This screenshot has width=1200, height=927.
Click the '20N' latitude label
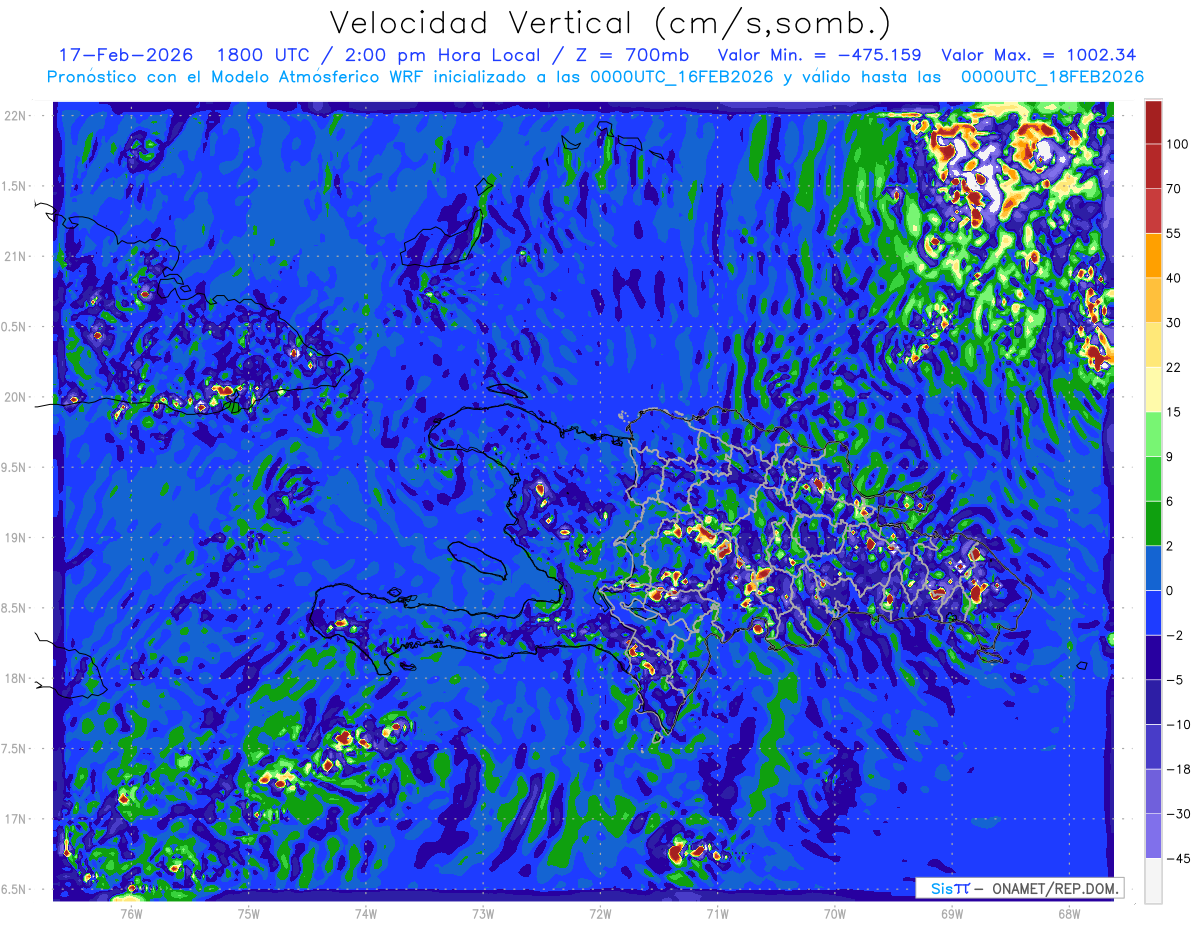pos(15,397)
